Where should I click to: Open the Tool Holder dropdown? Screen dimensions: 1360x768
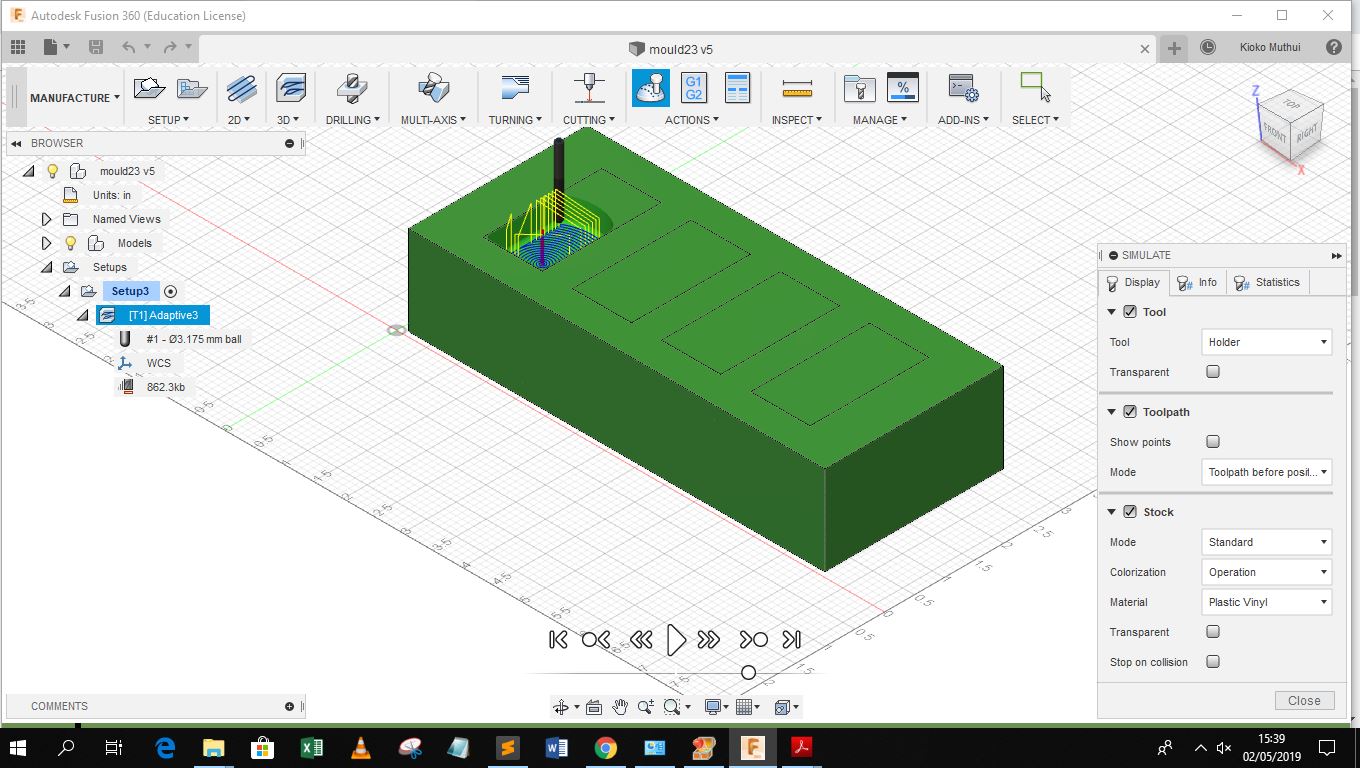[1266, 342]
